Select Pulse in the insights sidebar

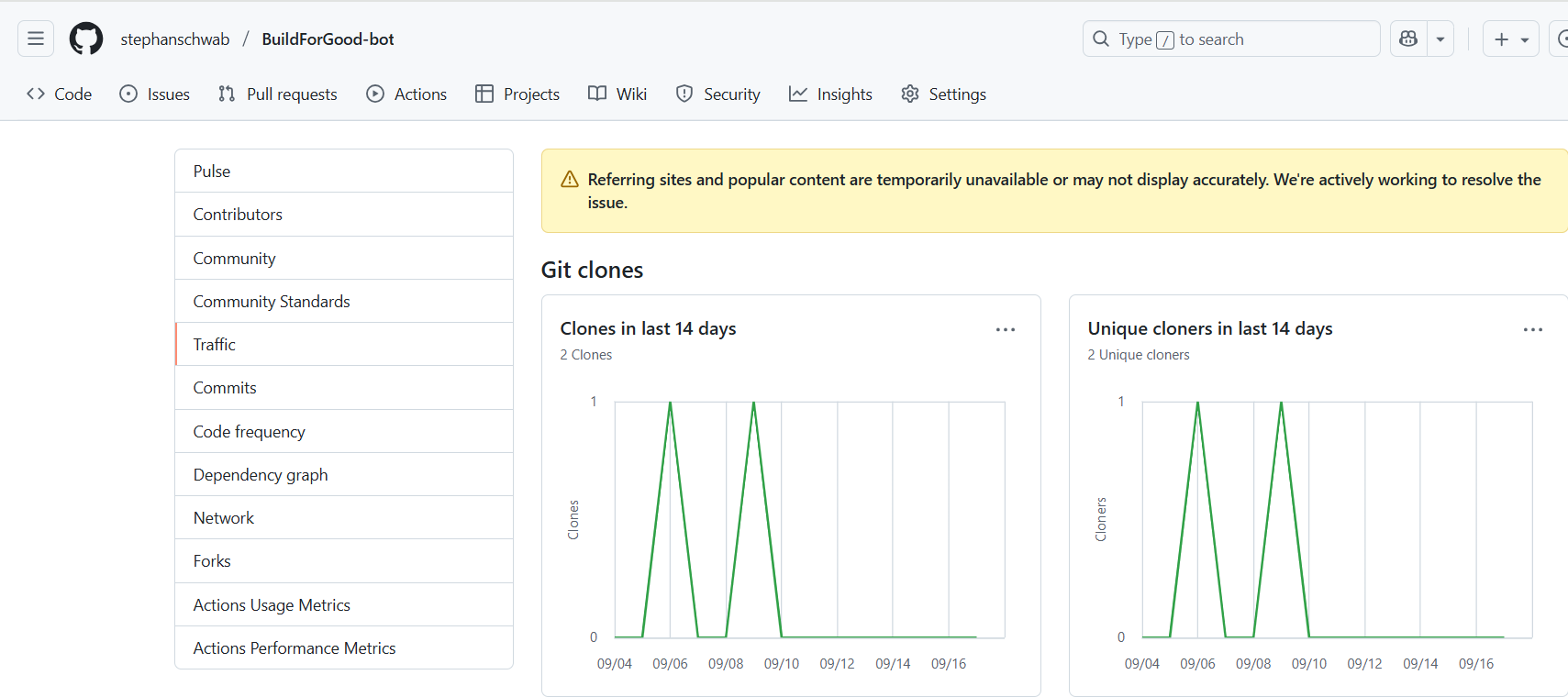[x=212, y=171]
